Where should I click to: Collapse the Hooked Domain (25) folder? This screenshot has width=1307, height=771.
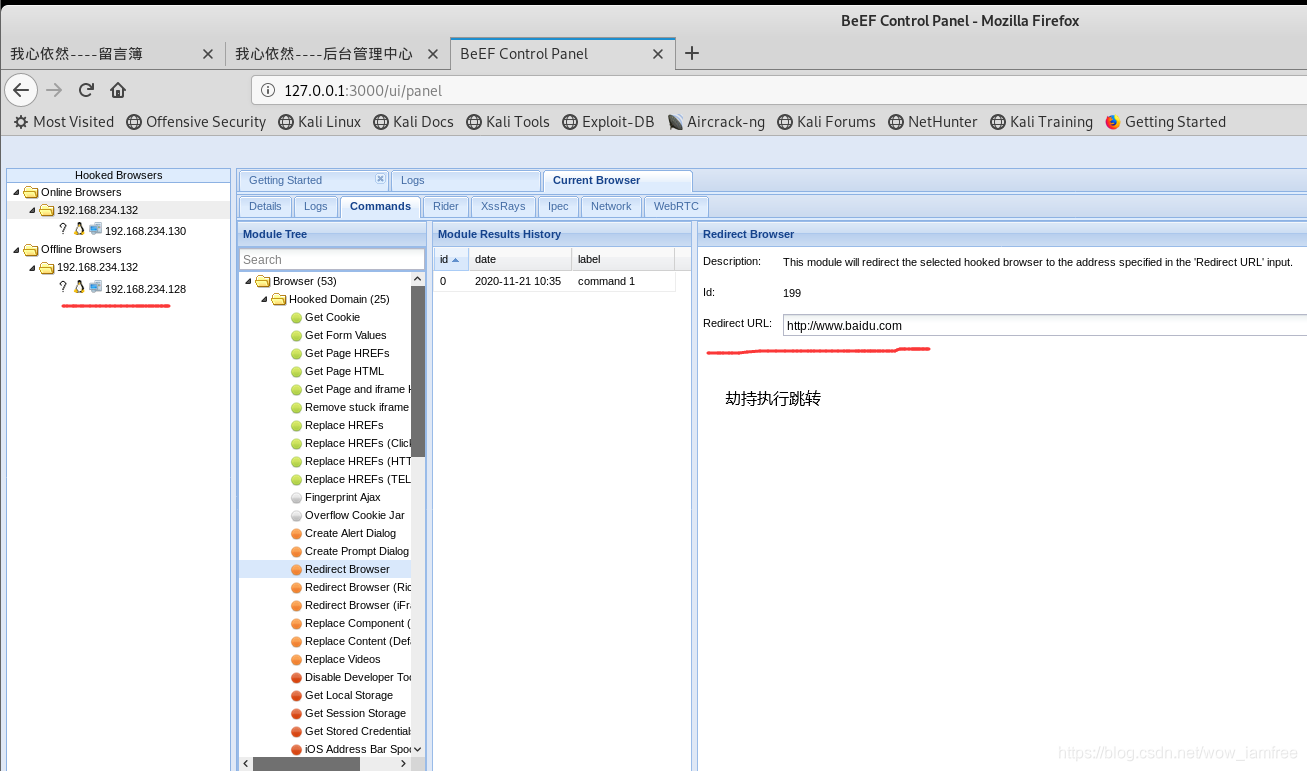pyautogui.click(x=264, y=299)
